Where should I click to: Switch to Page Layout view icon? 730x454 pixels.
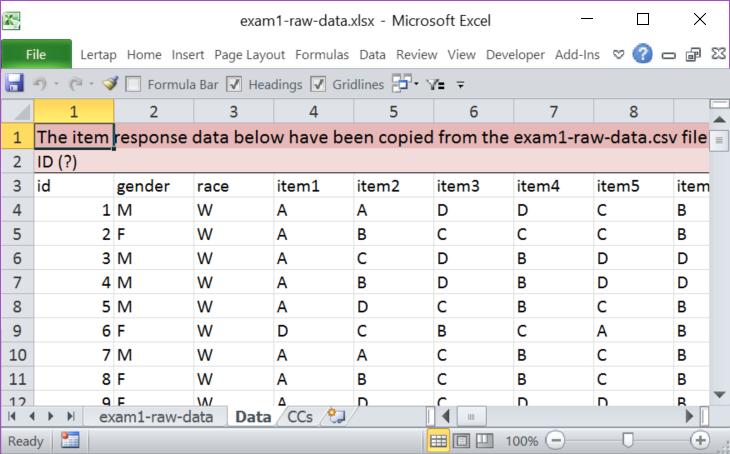coord(461,440)
